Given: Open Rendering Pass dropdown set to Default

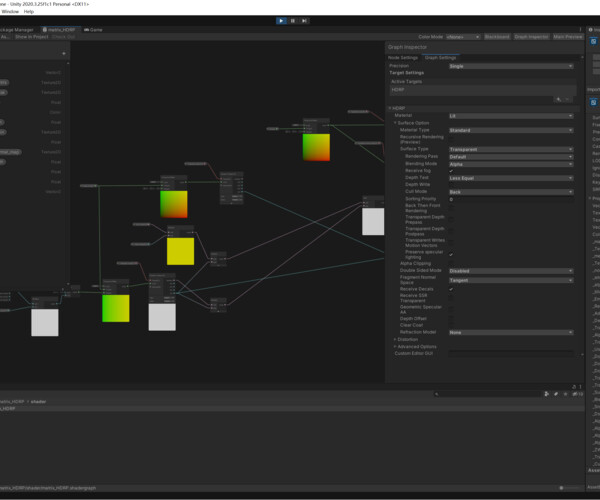Looking at the screenshot, I should coord(511,157).
